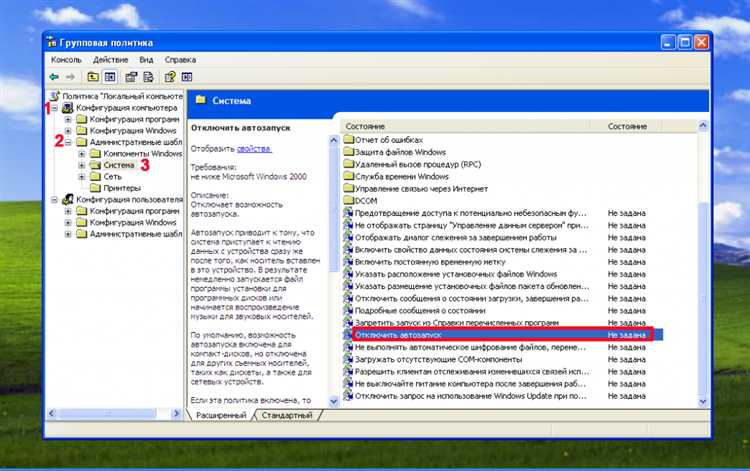Click the folder icon of Сеть in tree
This screenshot has height=471, width=750.
[96, 176]
